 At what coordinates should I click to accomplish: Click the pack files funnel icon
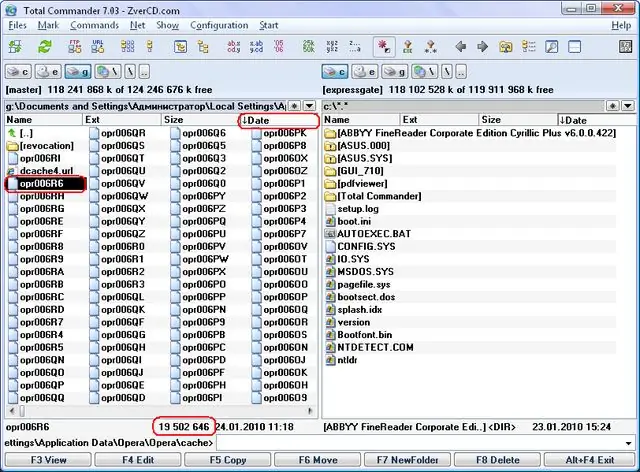407,47
